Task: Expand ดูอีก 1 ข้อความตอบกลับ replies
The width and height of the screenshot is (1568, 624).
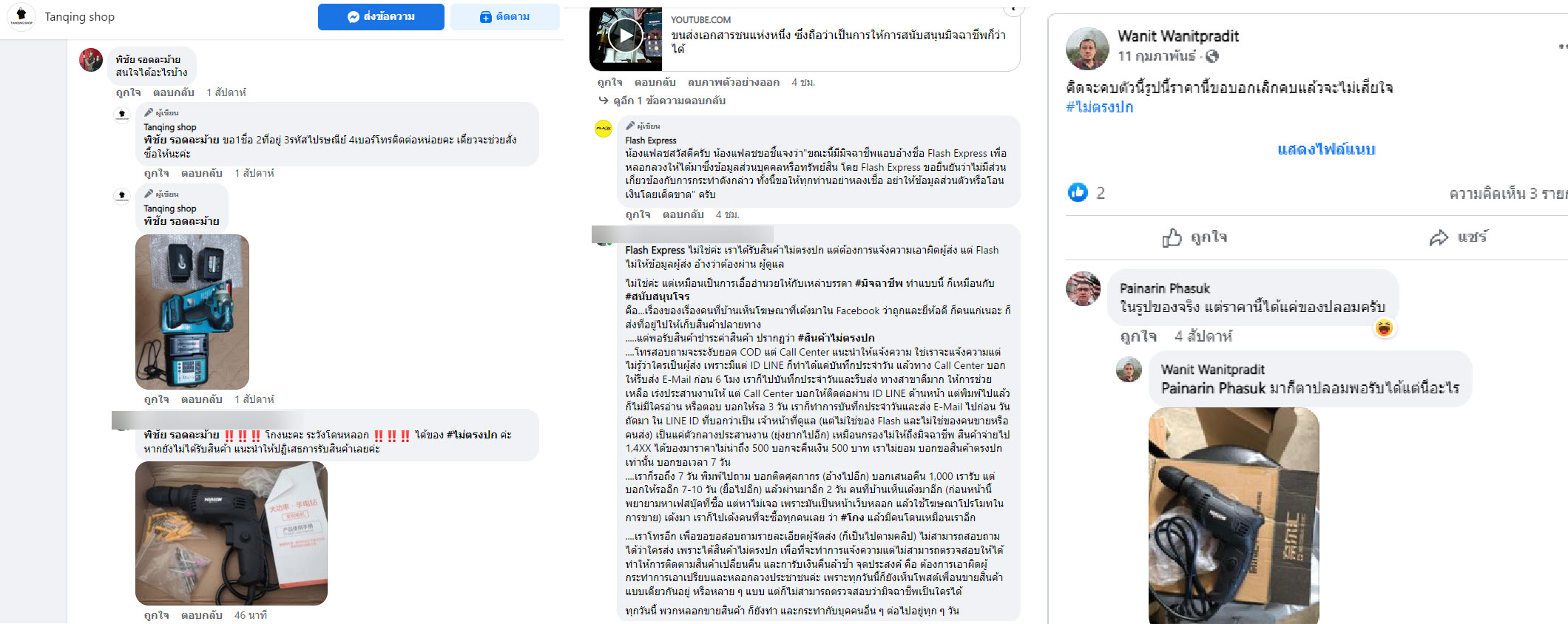Action: pos(663,101)
